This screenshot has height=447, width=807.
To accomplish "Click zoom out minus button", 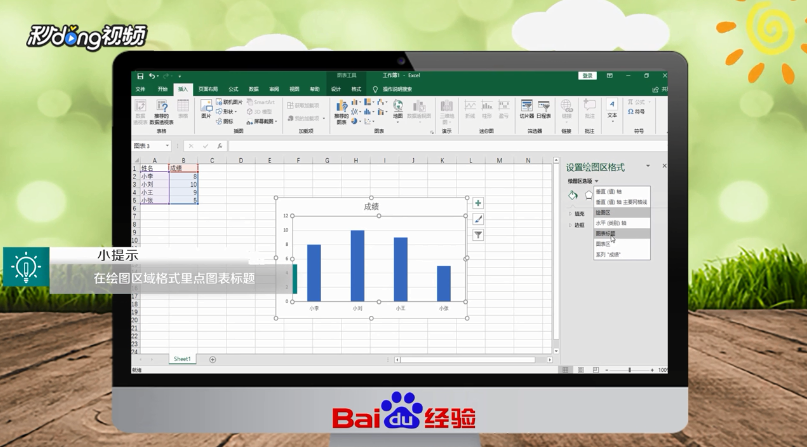I will coord(607,370).
